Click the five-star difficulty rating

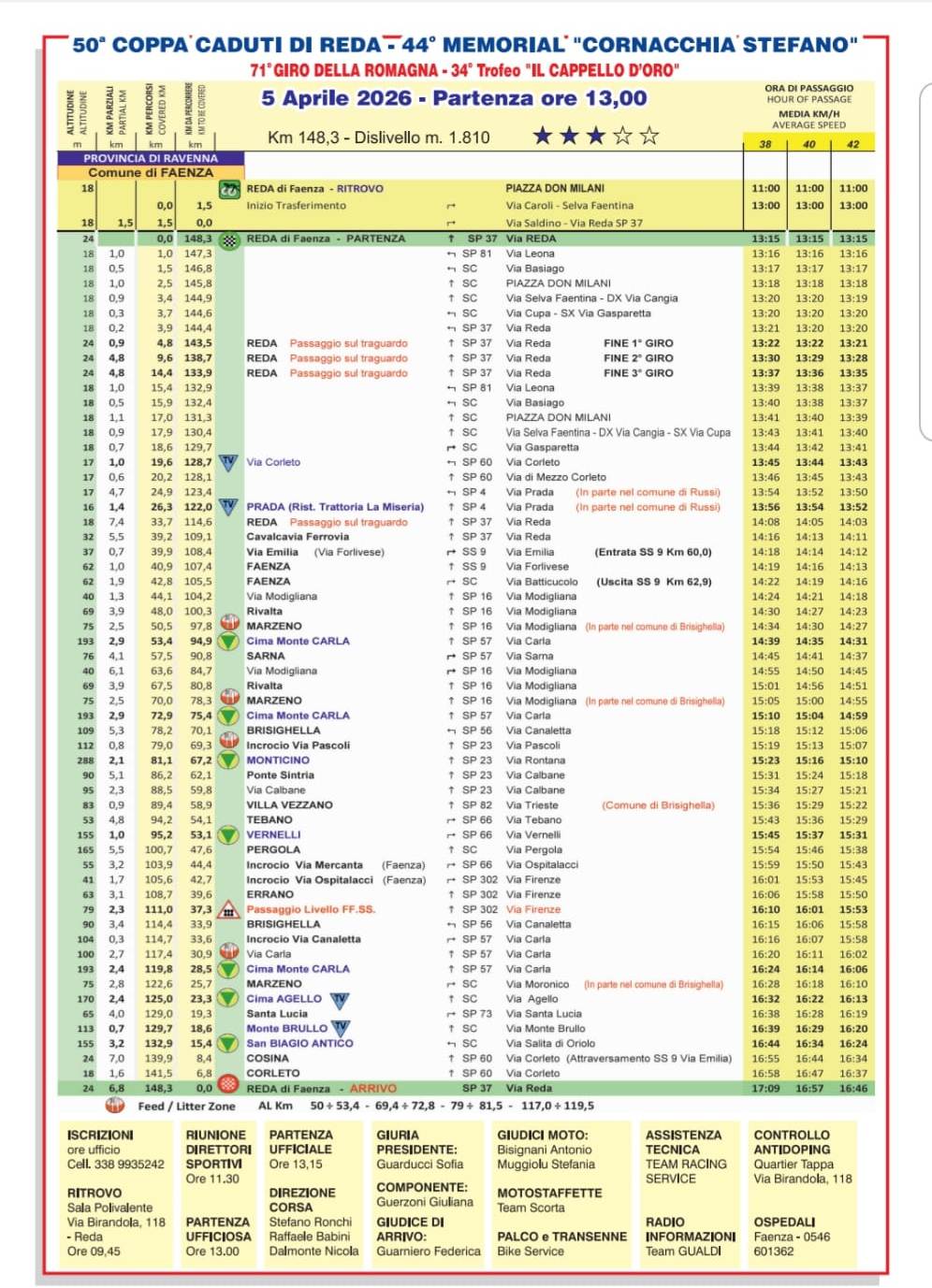(x=595, y=137)
